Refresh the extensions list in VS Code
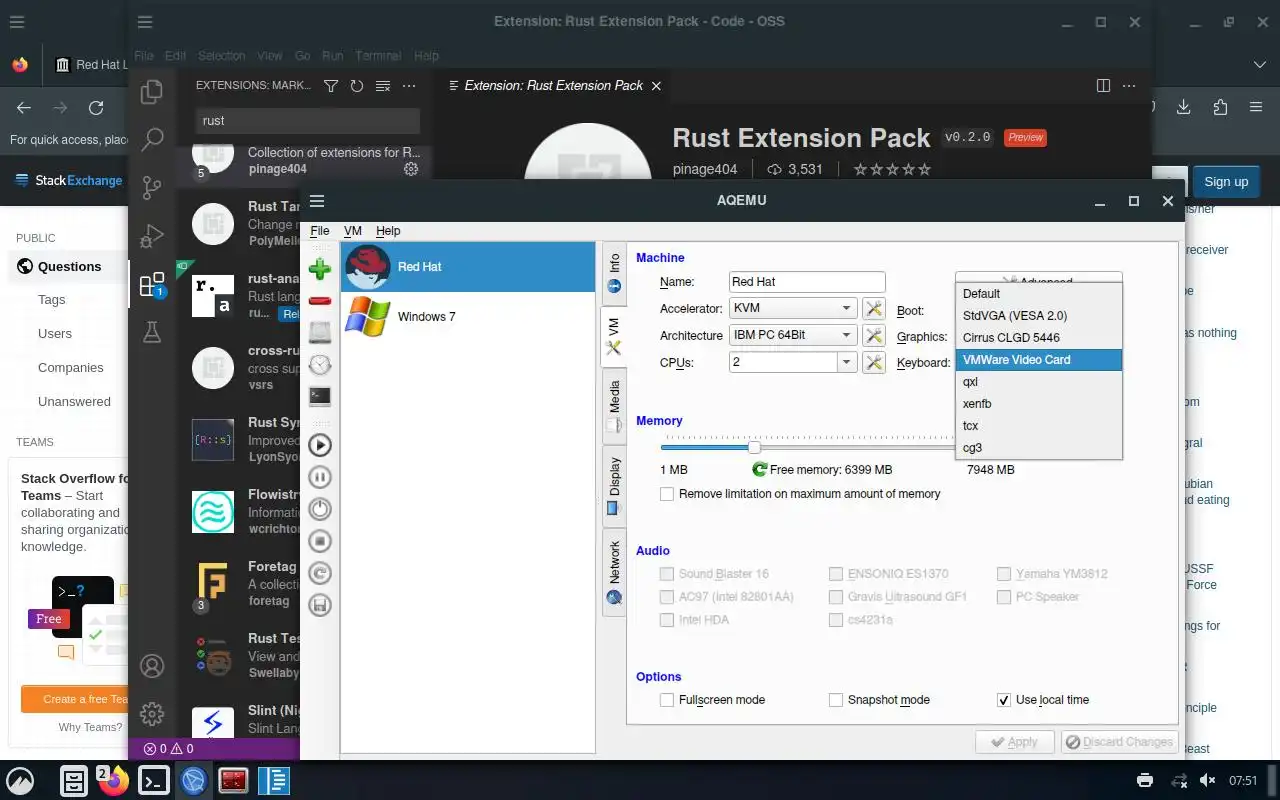1280x800 pixels. click(x=357, y=86)
